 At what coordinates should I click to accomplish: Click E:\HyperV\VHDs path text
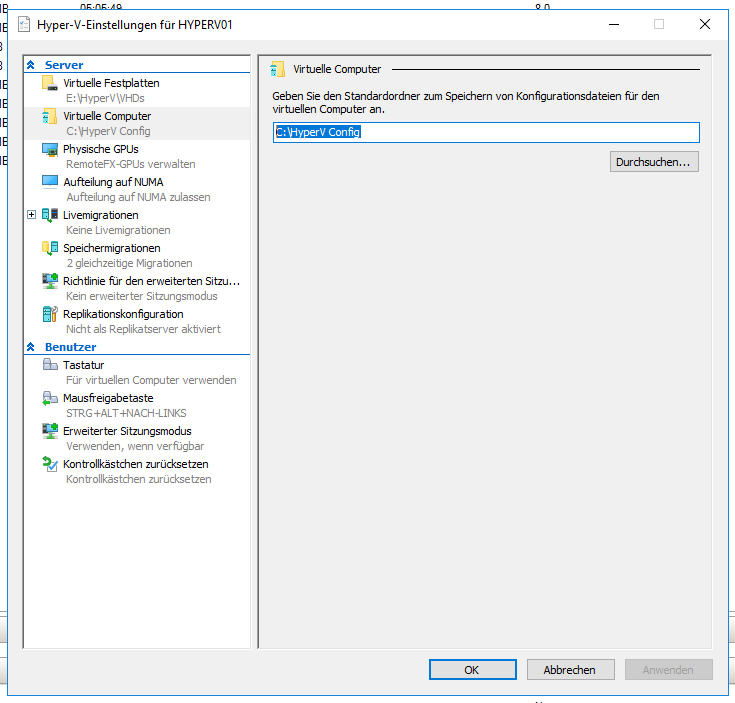[x=105, y=98]
